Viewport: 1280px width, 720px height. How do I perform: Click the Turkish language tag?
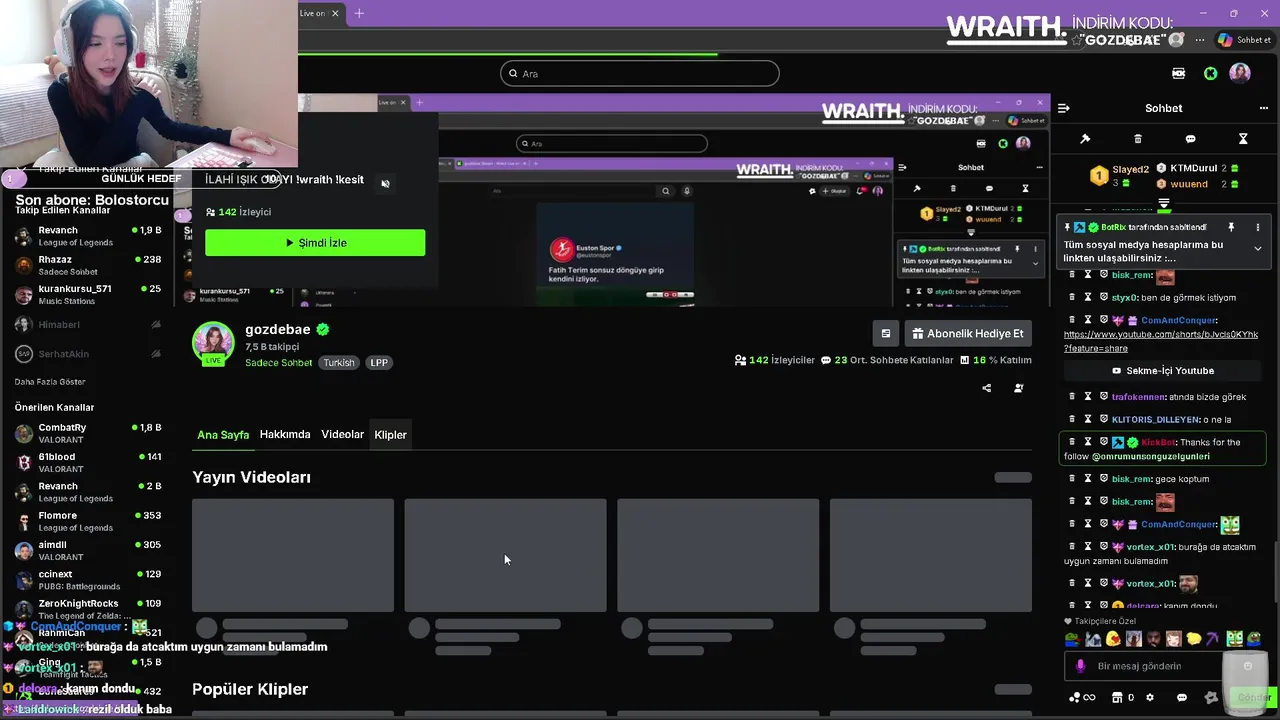coord(339,363)
